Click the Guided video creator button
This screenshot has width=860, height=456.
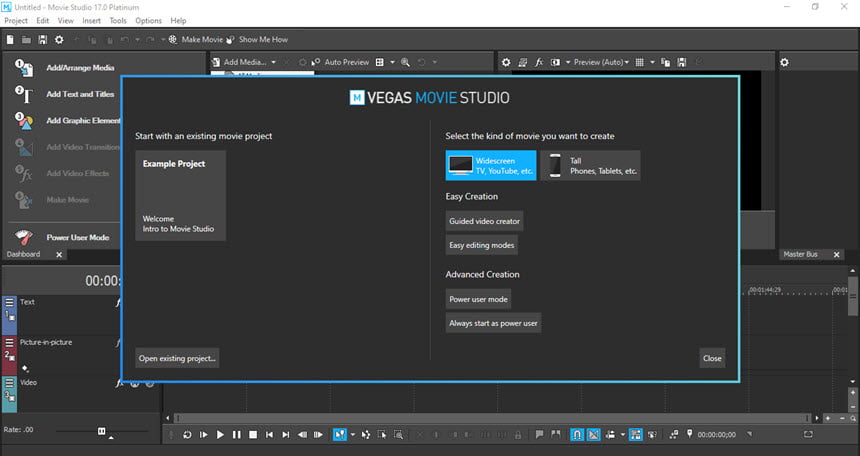484,221
